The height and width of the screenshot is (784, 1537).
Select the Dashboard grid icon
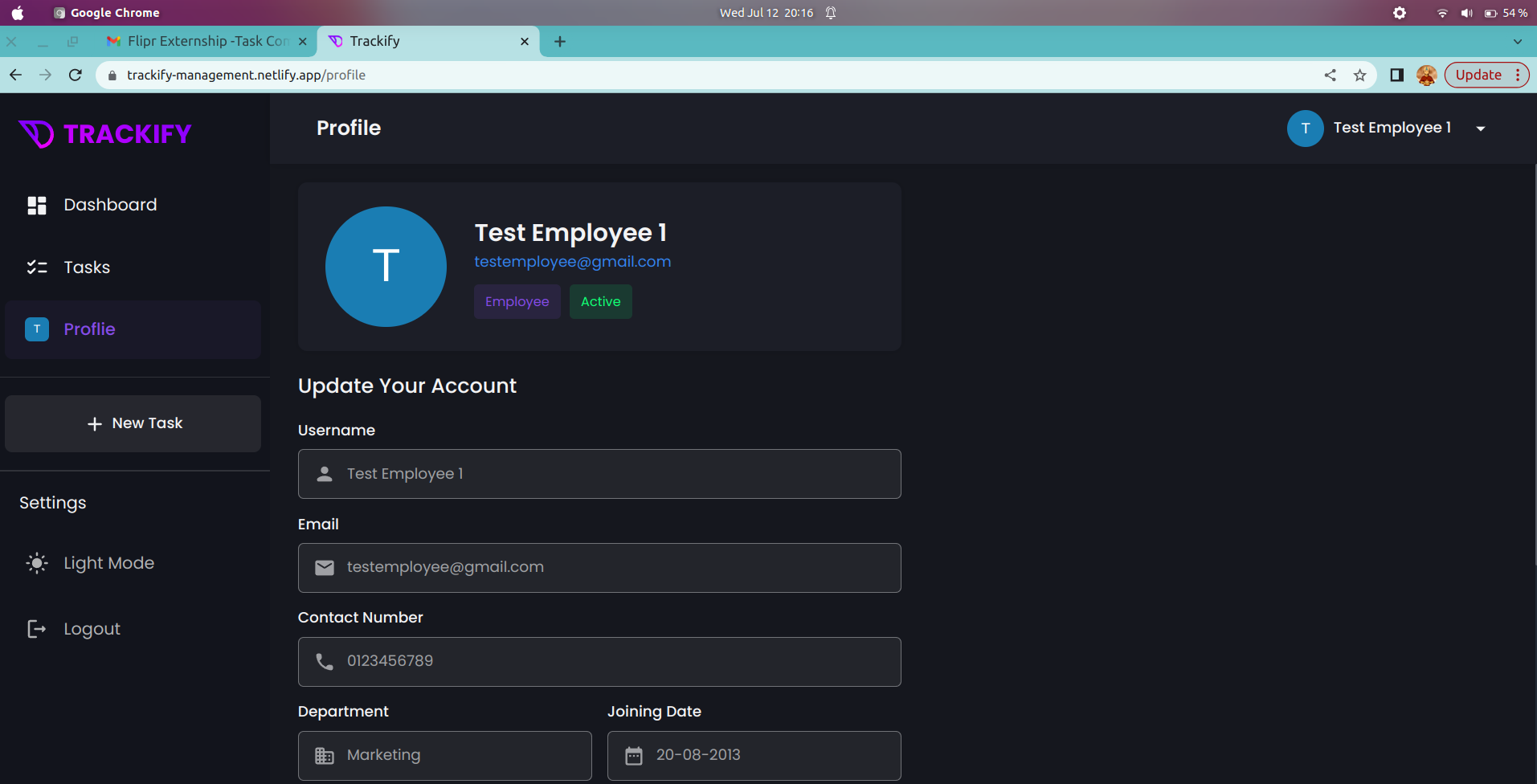tap(37, 205)
